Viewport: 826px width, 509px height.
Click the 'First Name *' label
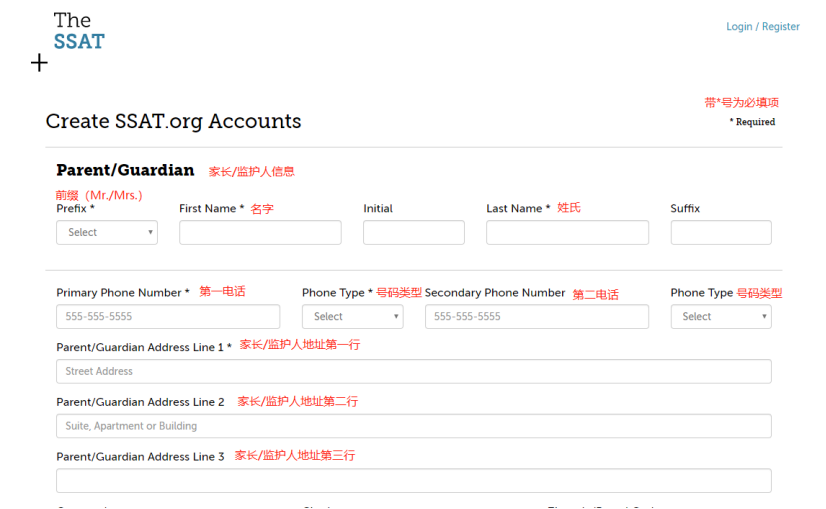[x=211, y=209]
